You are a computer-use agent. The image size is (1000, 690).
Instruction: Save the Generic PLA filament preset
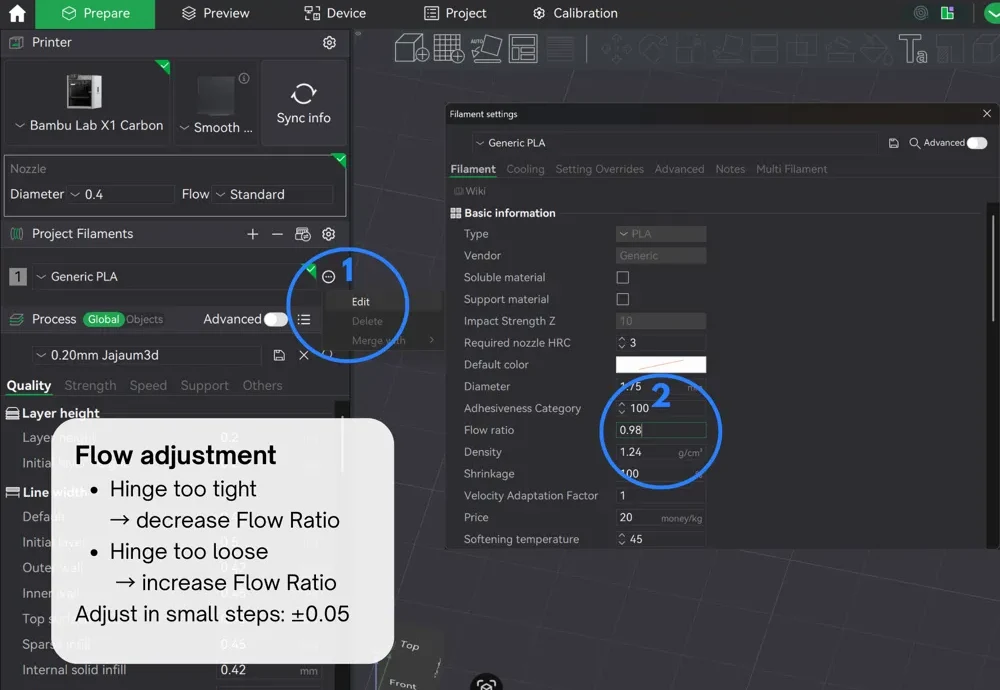[x=893, y=143]
